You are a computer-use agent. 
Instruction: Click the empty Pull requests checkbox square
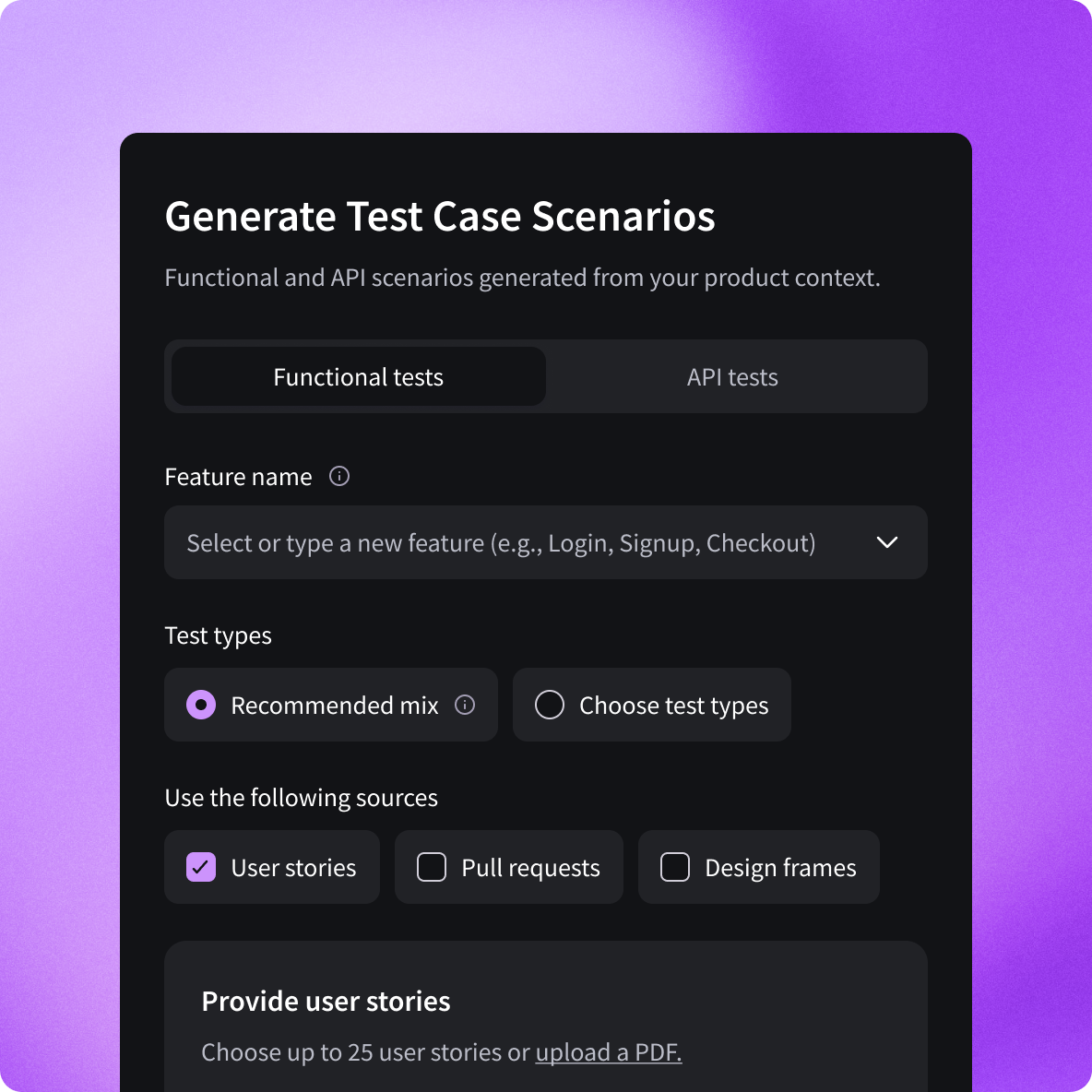pos(431,867)
